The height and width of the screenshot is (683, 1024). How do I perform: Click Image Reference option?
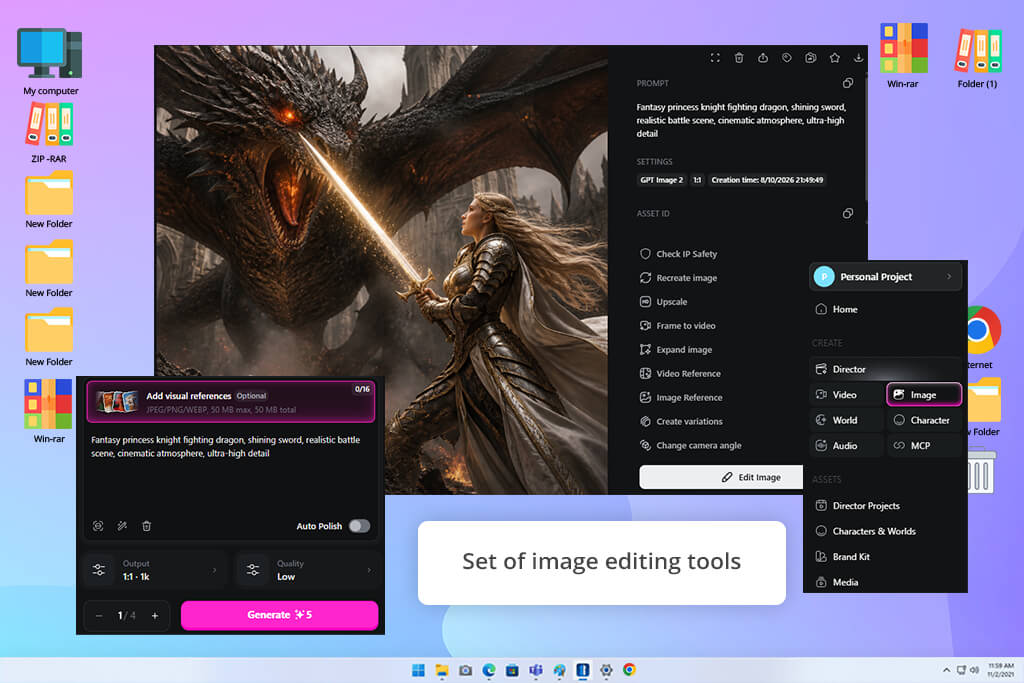680,398
